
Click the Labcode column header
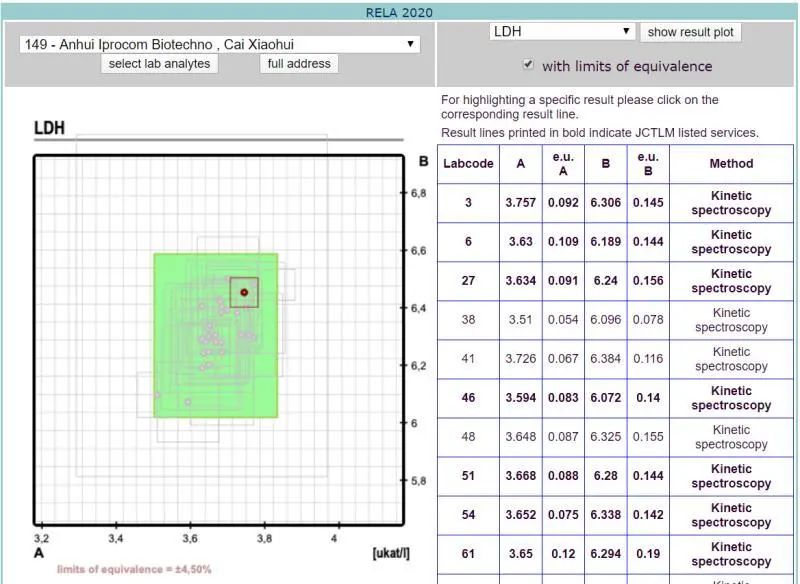(468, 164)
